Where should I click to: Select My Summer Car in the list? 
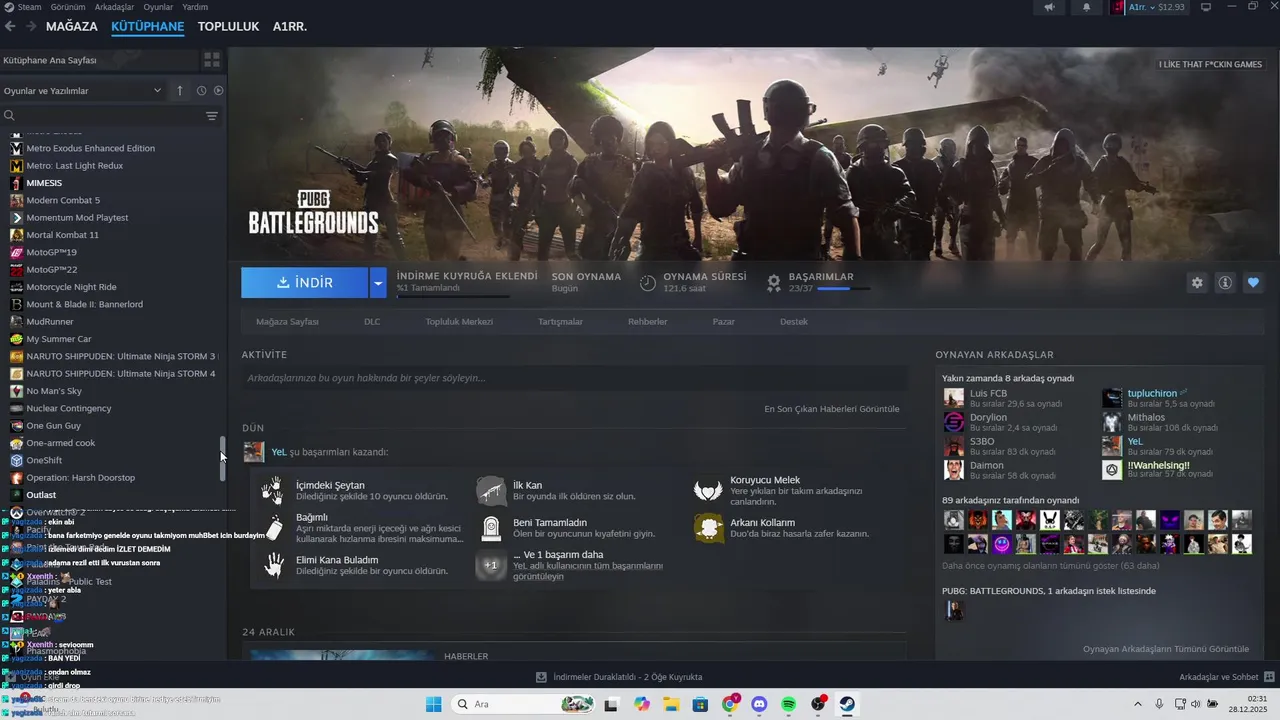58,339
